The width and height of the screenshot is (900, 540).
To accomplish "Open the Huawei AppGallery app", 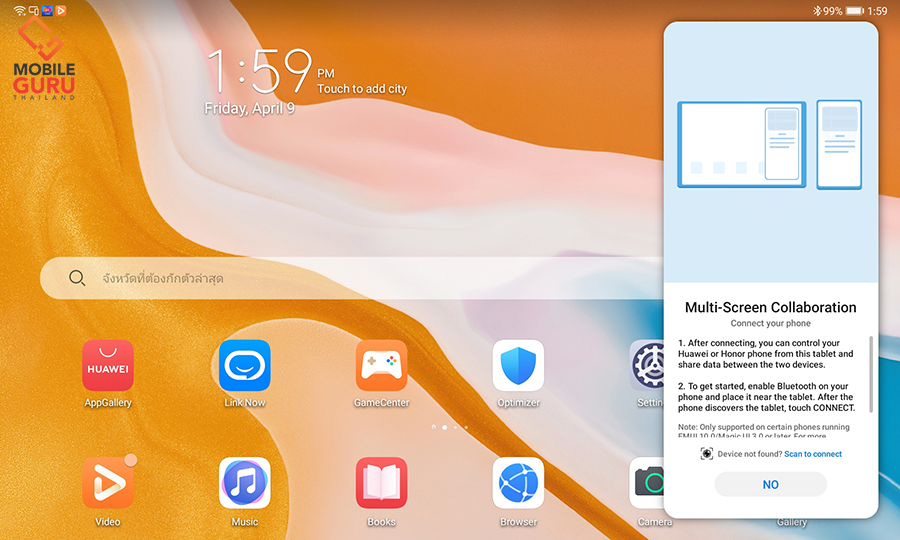I will [108, 366].
